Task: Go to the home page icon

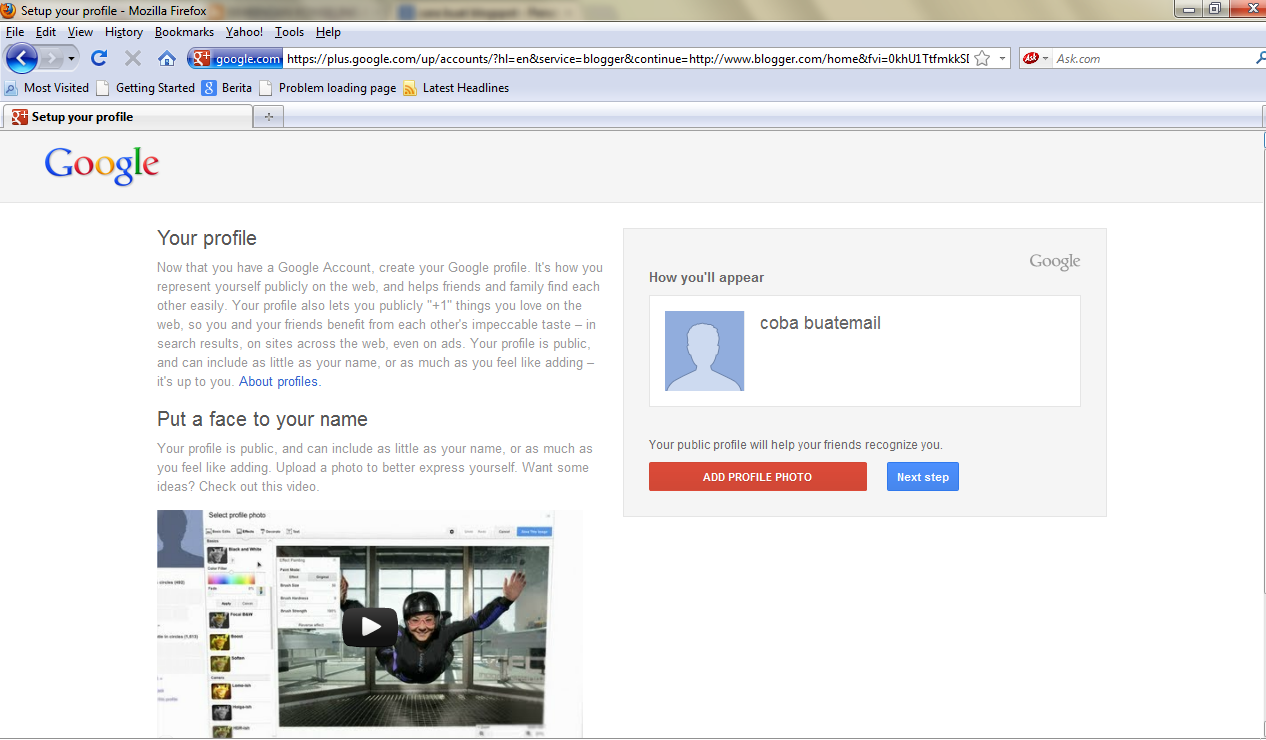Action: [x=167, y=58]
